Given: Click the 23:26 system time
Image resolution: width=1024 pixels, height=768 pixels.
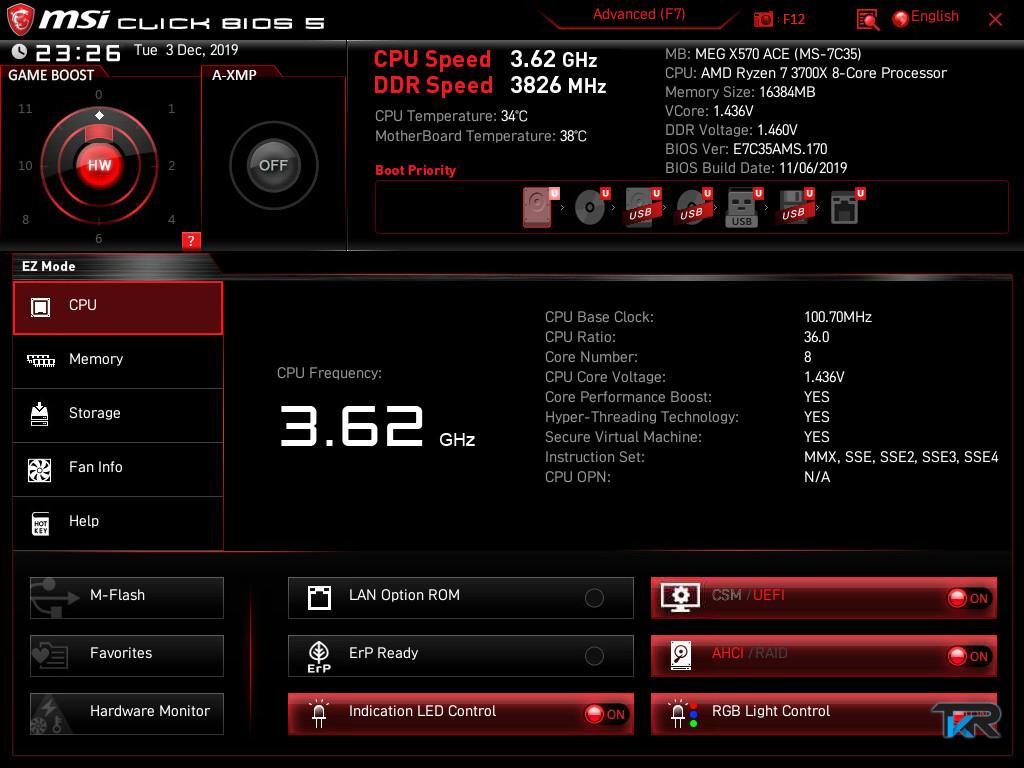Looking at the screenshot, I should 78,52.
